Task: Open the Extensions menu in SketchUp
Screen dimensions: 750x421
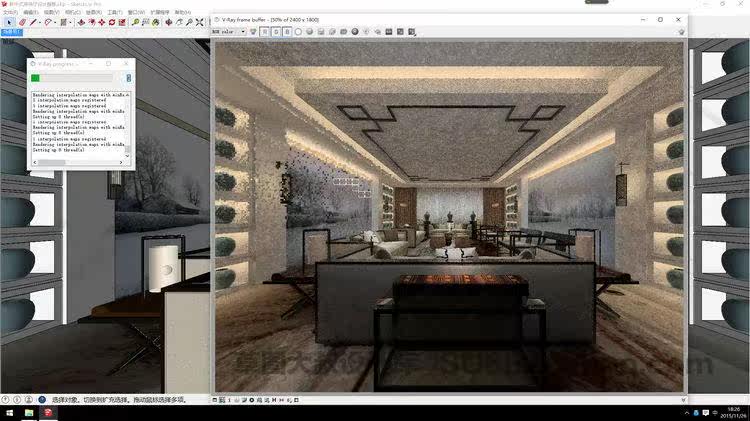Action: point(160,12)
